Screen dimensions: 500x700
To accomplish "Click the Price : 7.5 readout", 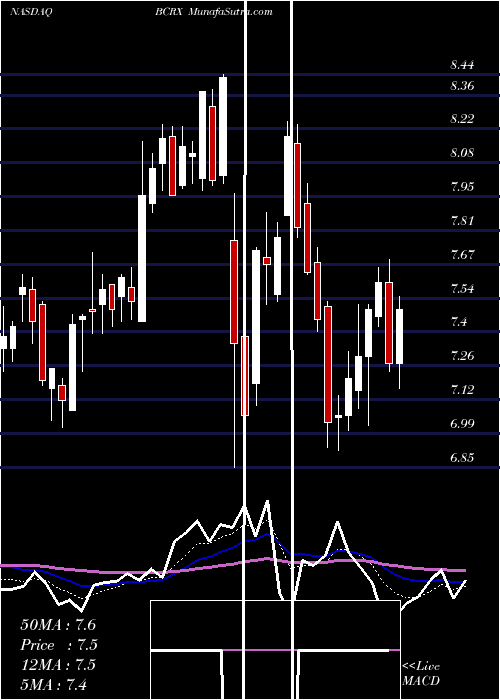I will [x=59, y=645].
